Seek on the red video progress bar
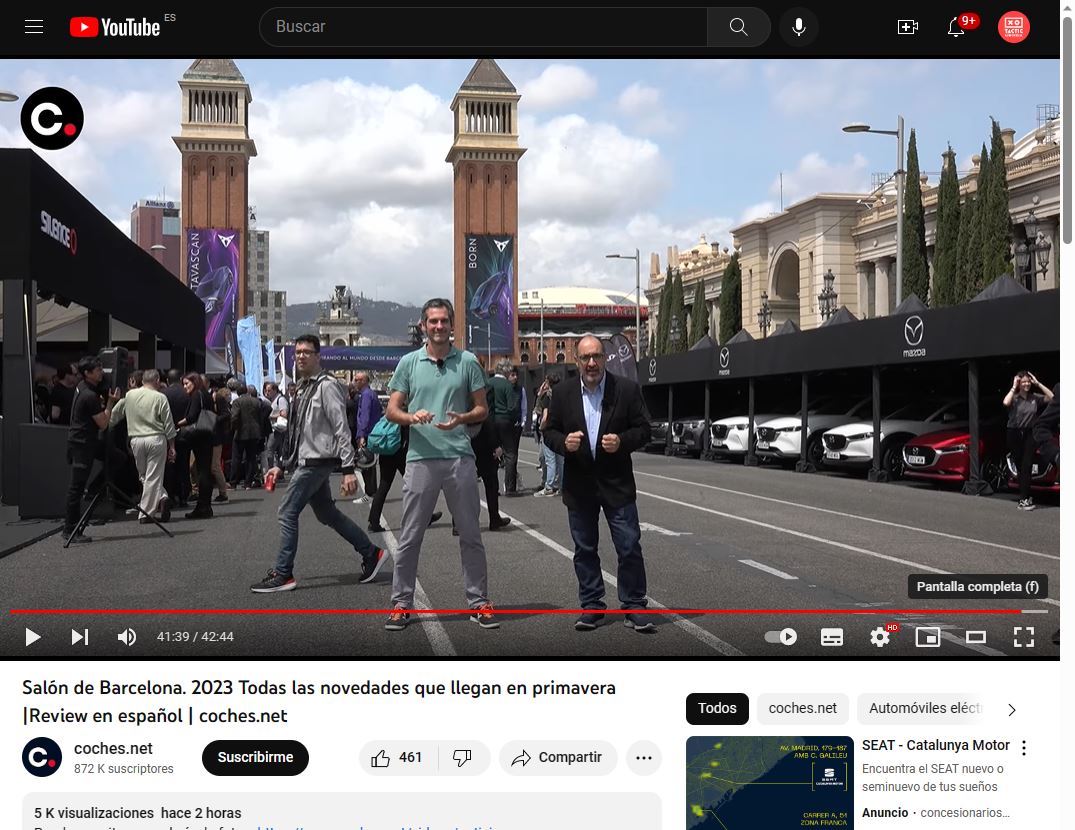This screenshot has width=1075, height=830. click(x=529, y=611)
